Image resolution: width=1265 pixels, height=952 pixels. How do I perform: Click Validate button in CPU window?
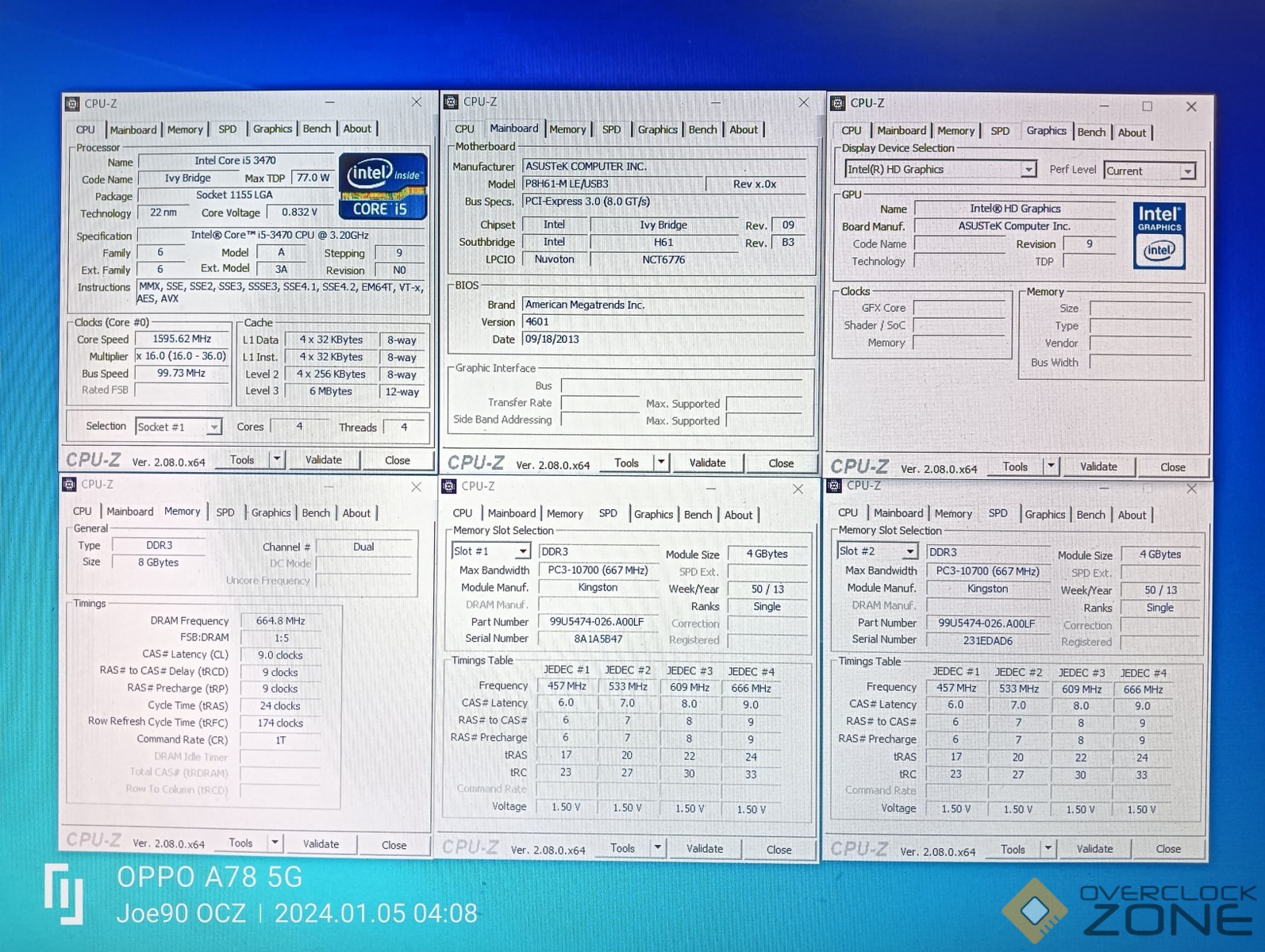pos(324,459)
